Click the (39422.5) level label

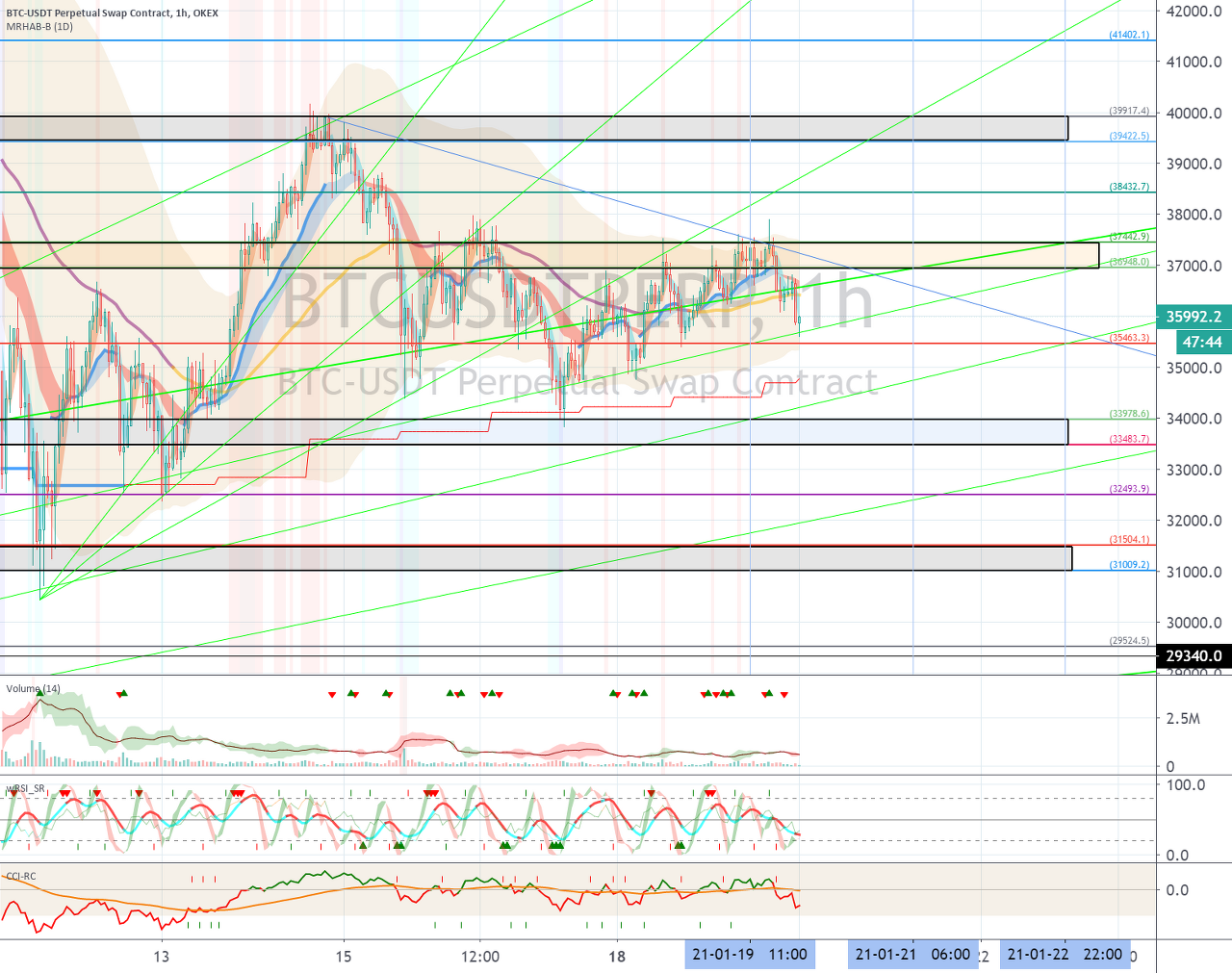(x=1129, y=136)
